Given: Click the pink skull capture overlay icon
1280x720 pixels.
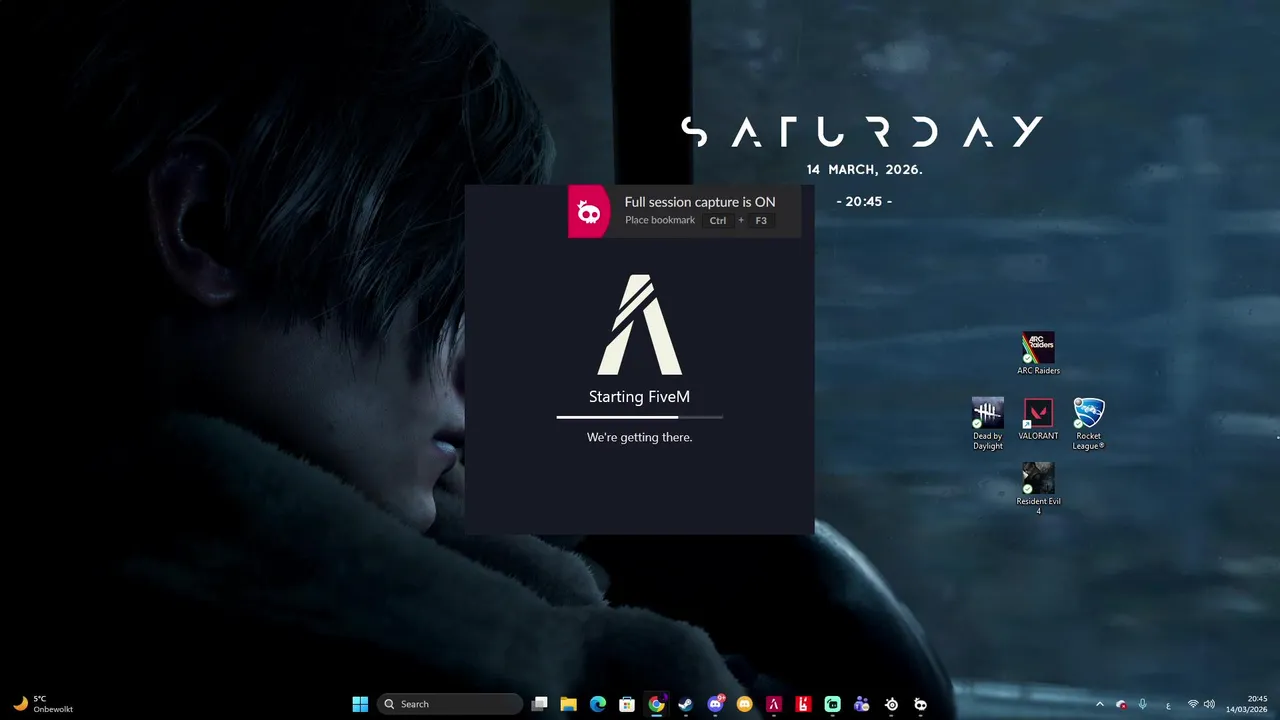Looking at the screenshot, I should click(589, 211).
